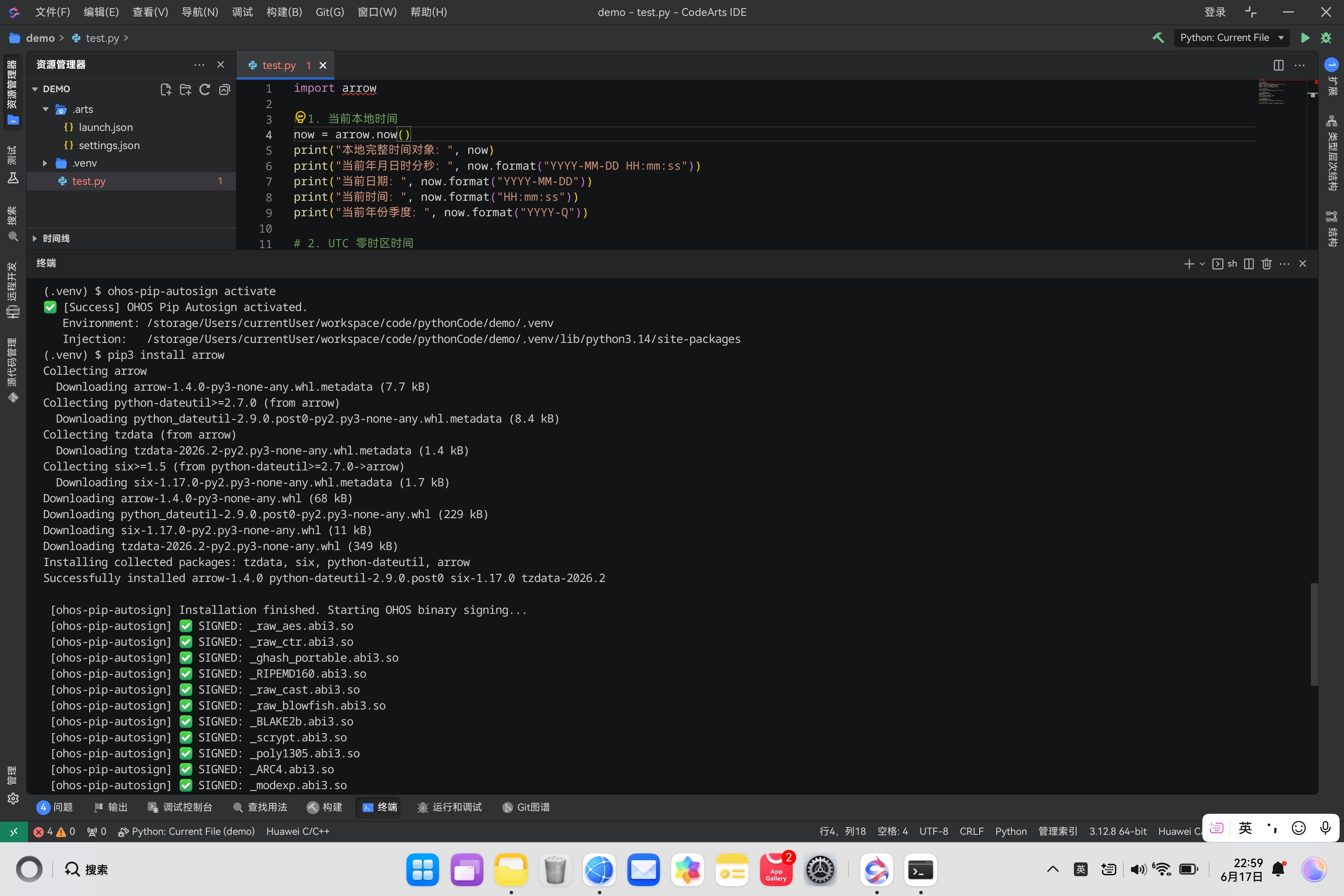
Task: Click the Build hammer icon
Action: pyautogui.click(x=1158, y=38)
